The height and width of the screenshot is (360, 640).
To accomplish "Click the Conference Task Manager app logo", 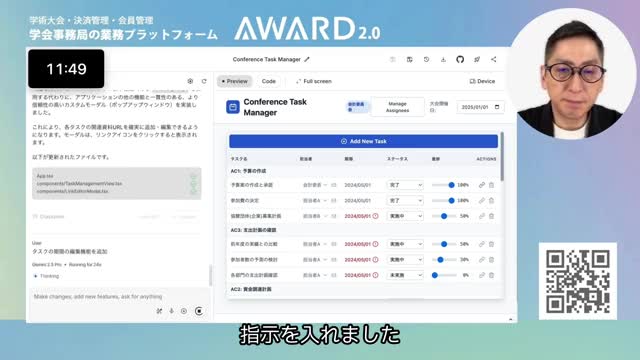I will click(233, 107).
